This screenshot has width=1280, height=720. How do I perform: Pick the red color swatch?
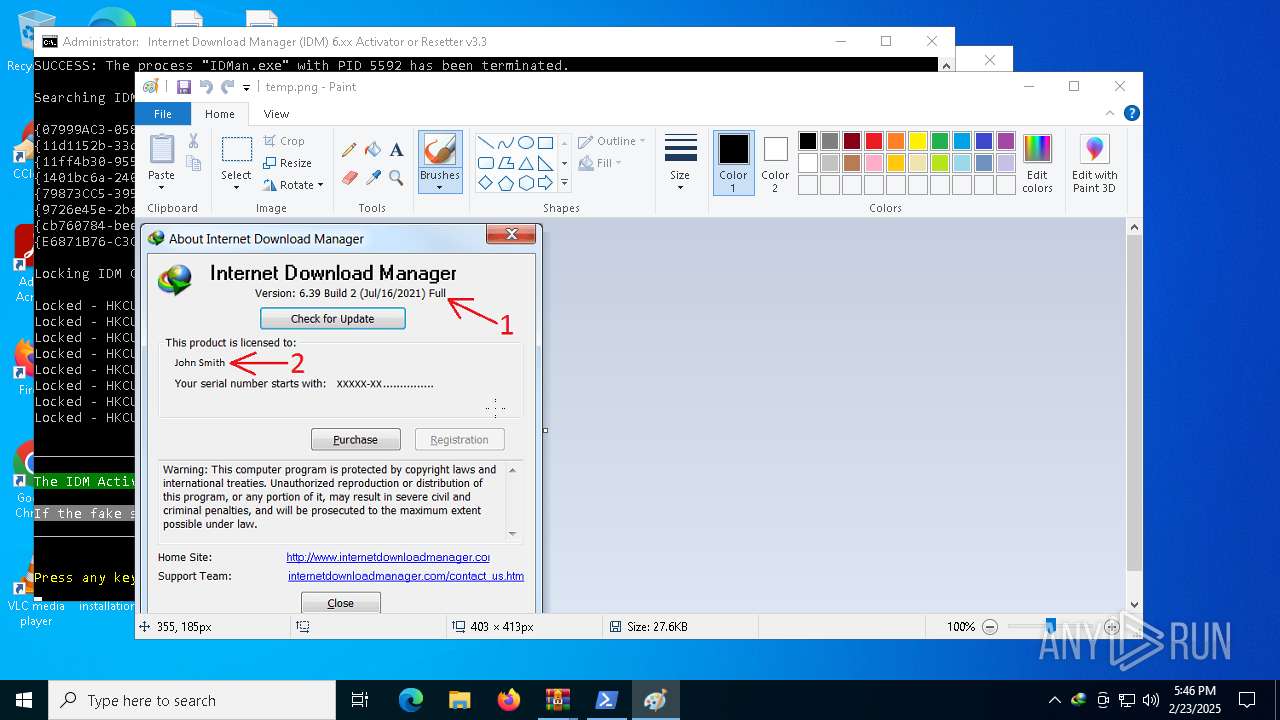874,141
